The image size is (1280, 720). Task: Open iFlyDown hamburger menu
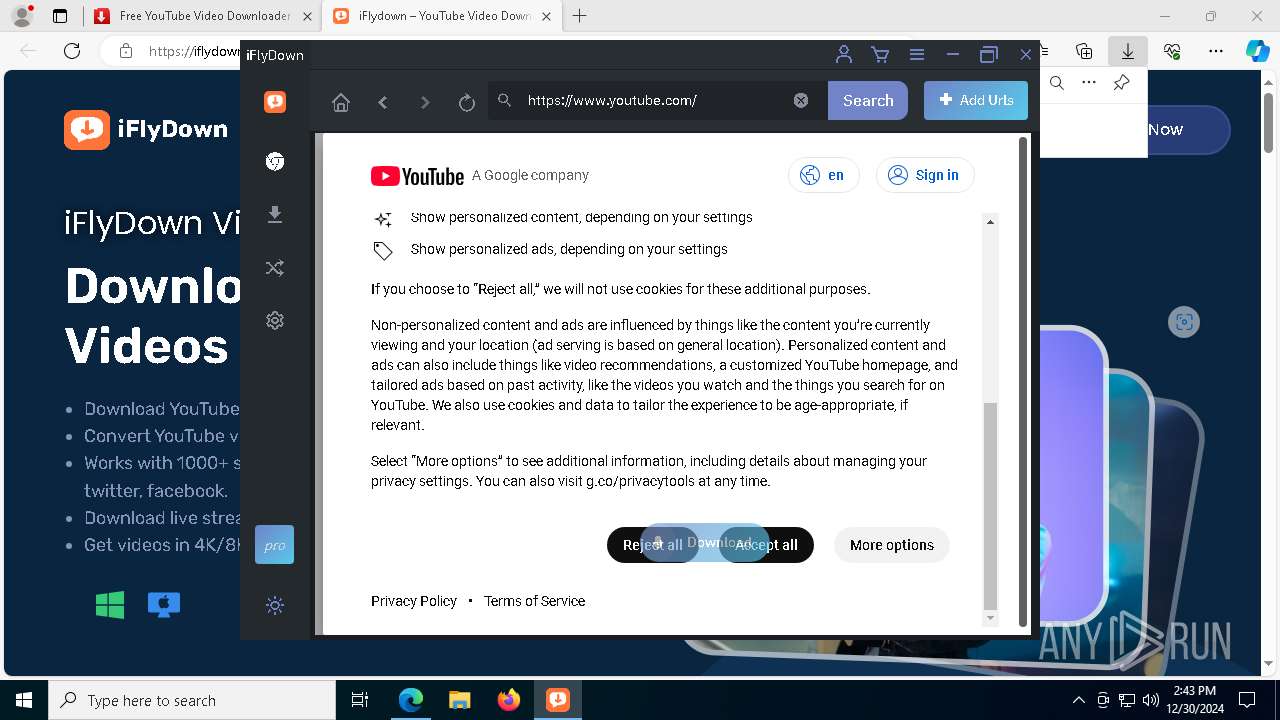pyautogui.click(x=916, y=55)
